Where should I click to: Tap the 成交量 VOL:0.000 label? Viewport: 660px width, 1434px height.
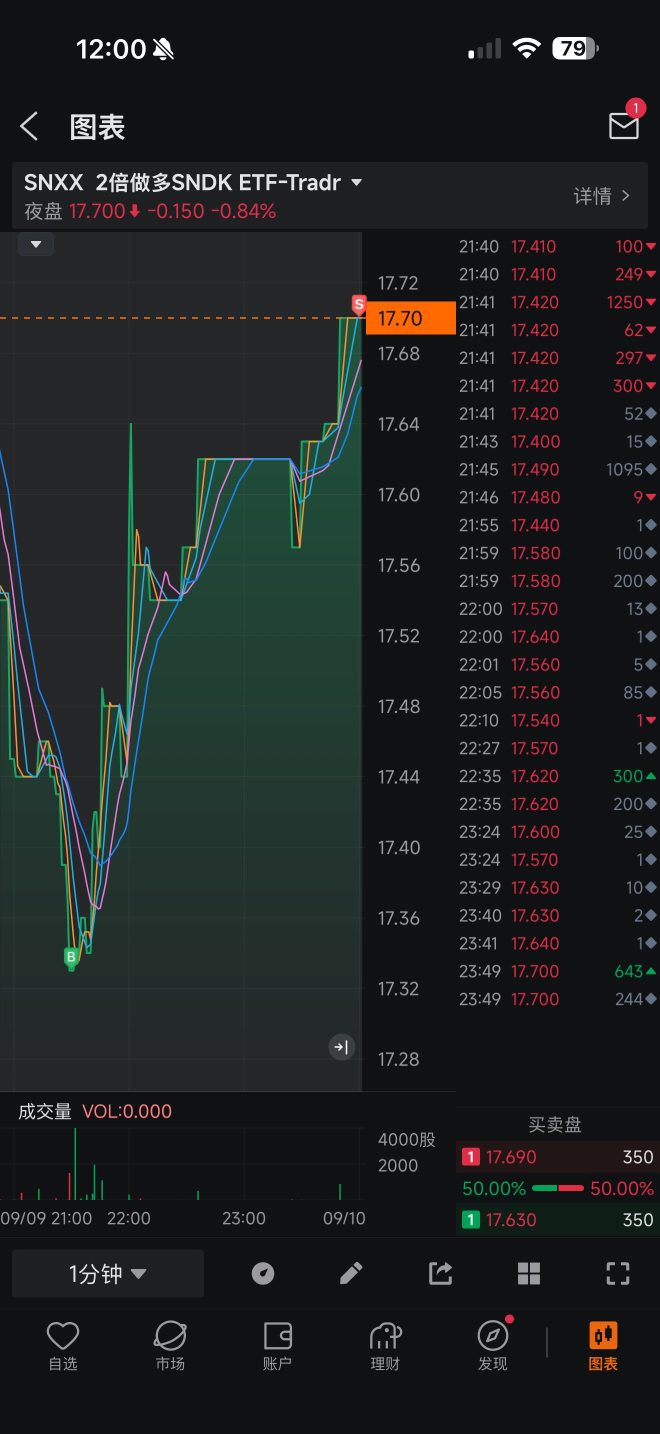[95, 1111]
